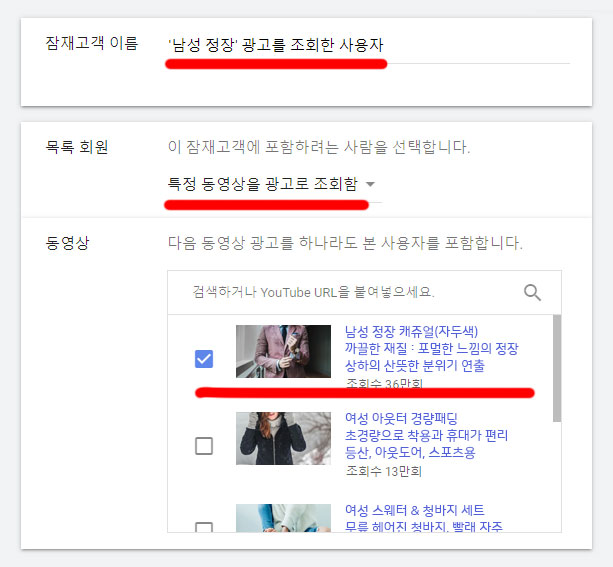Click the video list scrollbar thumb
Screen dimensions: 613x567
point(557,368)
